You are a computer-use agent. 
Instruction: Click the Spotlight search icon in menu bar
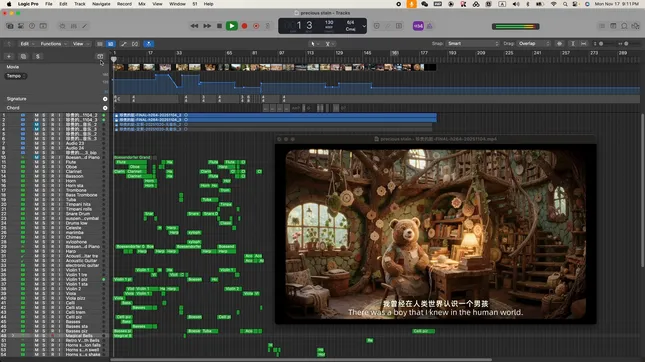coord(565,4)
